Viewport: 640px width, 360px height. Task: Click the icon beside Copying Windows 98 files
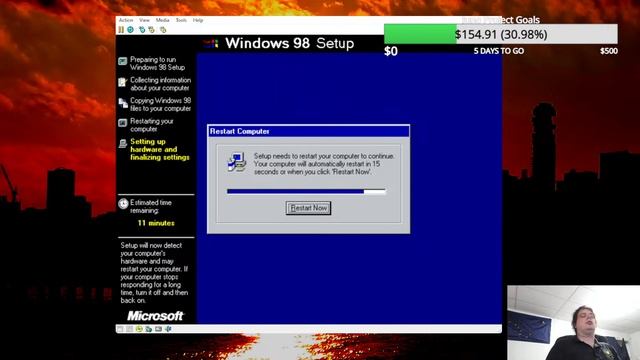pyautogui.click(x=123, y=103)
